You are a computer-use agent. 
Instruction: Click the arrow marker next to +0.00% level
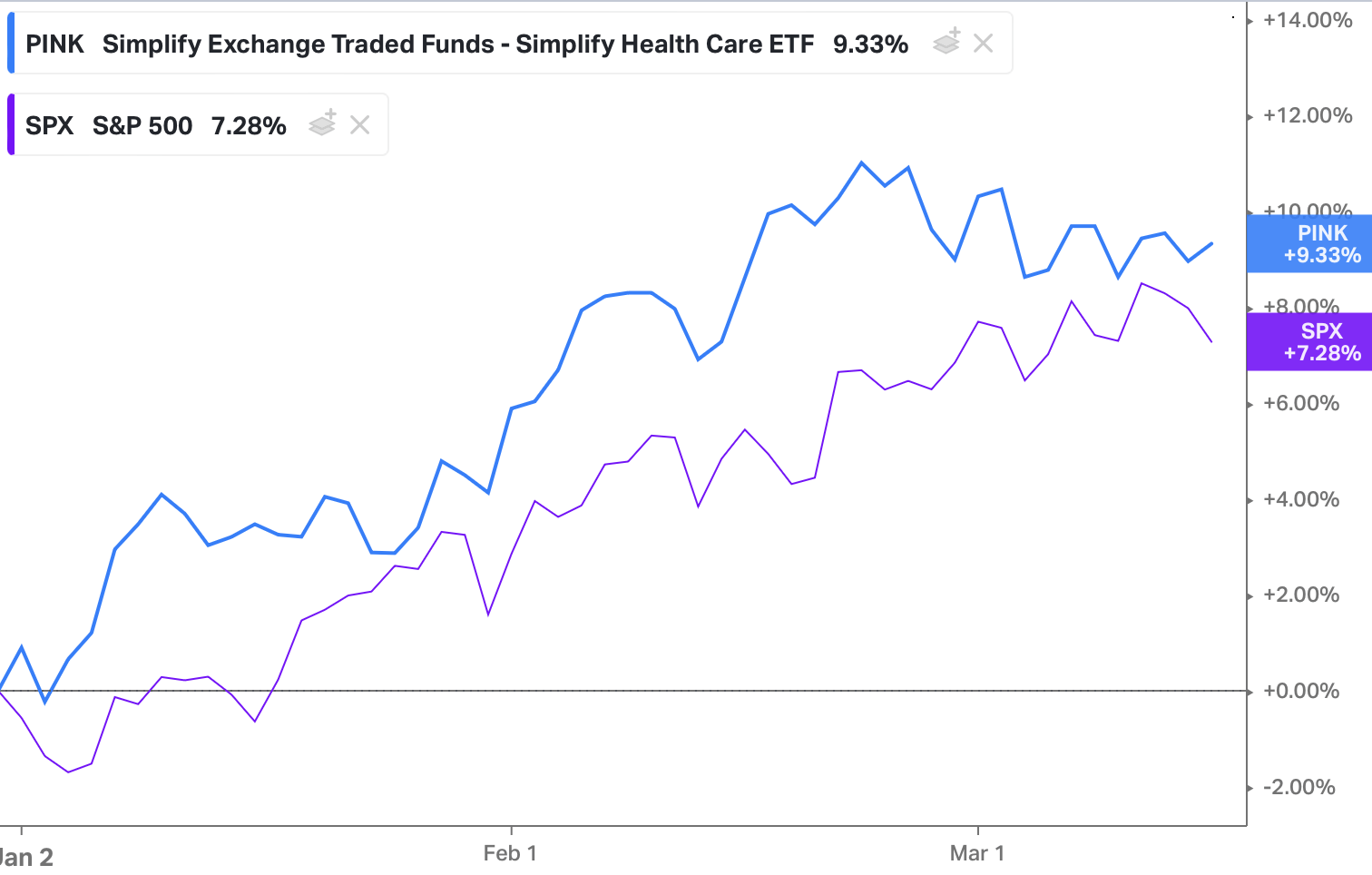1251,690
